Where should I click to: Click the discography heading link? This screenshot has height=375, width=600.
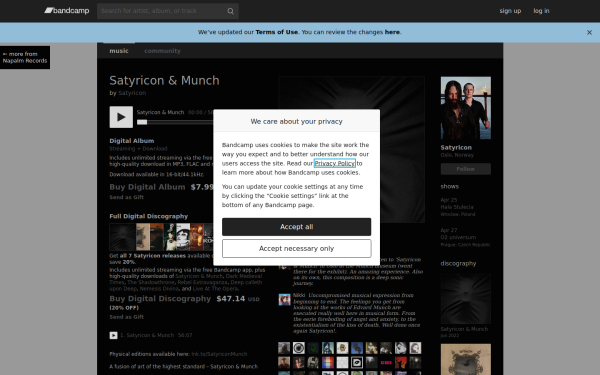click(458, 264)
